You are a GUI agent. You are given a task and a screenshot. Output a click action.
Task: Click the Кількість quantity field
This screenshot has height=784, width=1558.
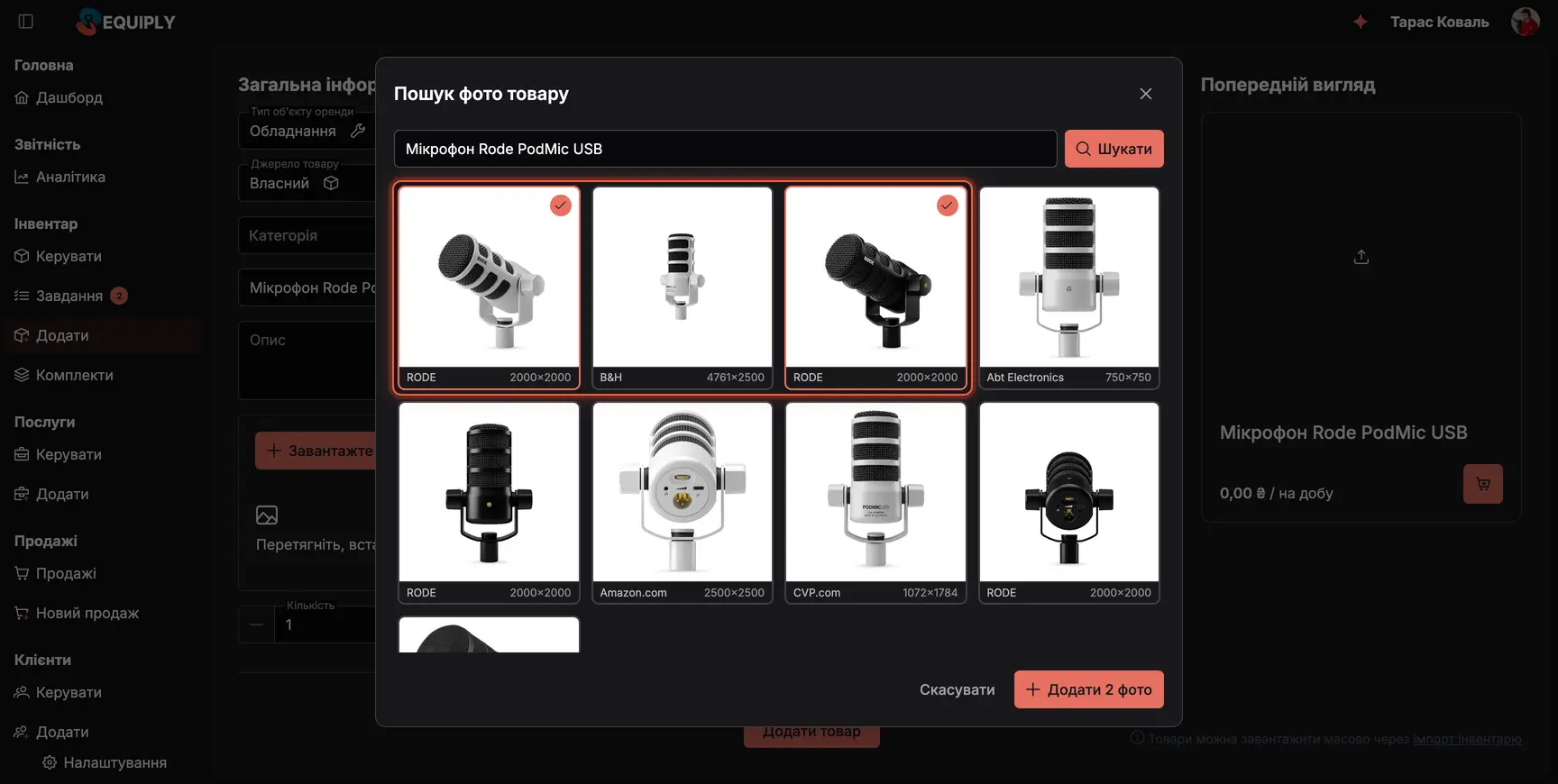tap(325, 624)
